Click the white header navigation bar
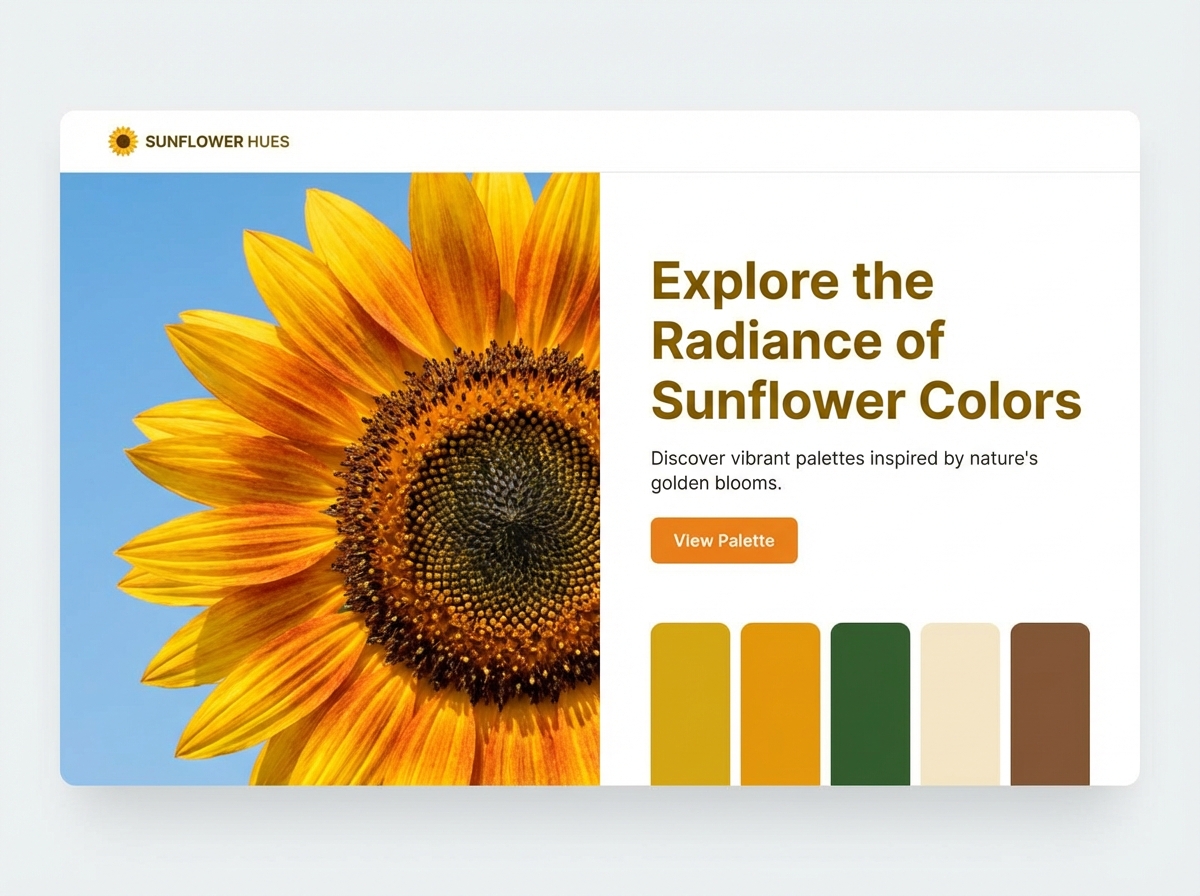Image resolution: width=1200 pixels, height=896 pixels. 600,141
